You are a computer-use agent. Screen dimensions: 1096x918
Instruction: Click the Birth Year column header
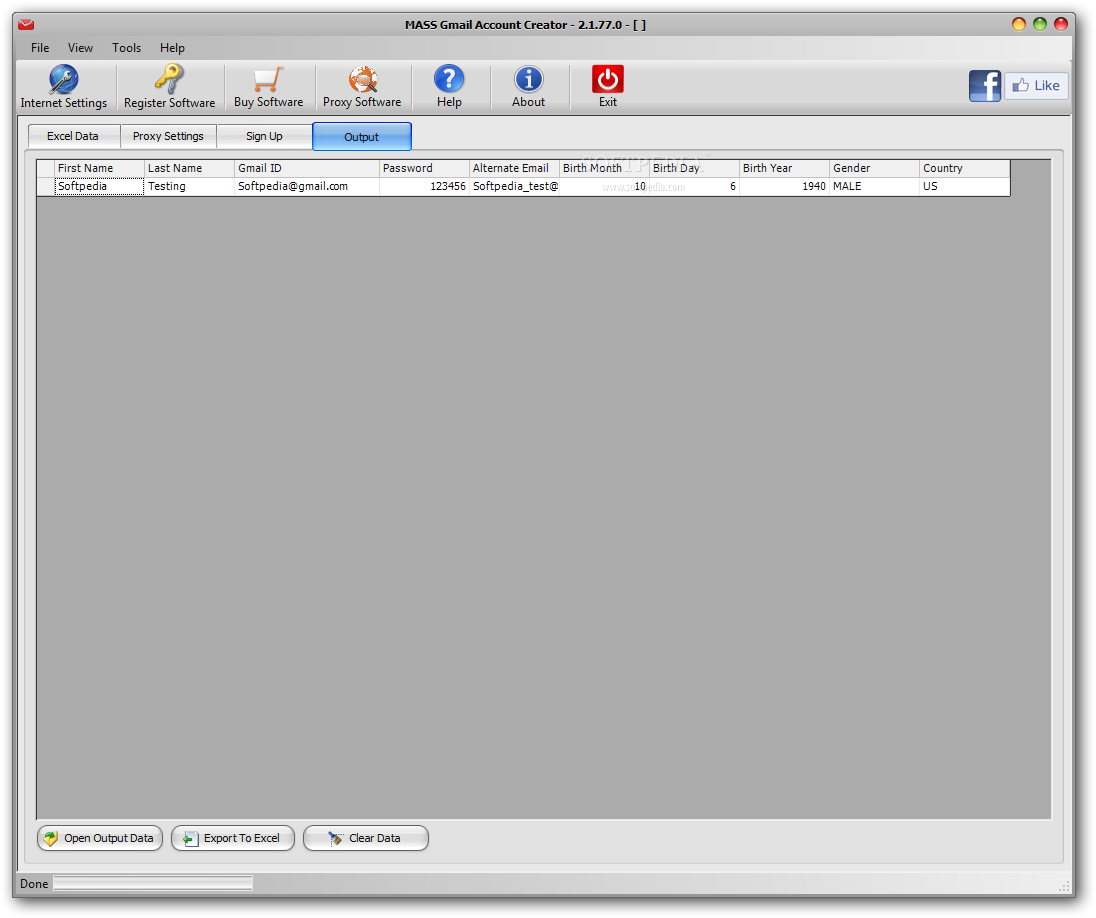coord(784,168)
